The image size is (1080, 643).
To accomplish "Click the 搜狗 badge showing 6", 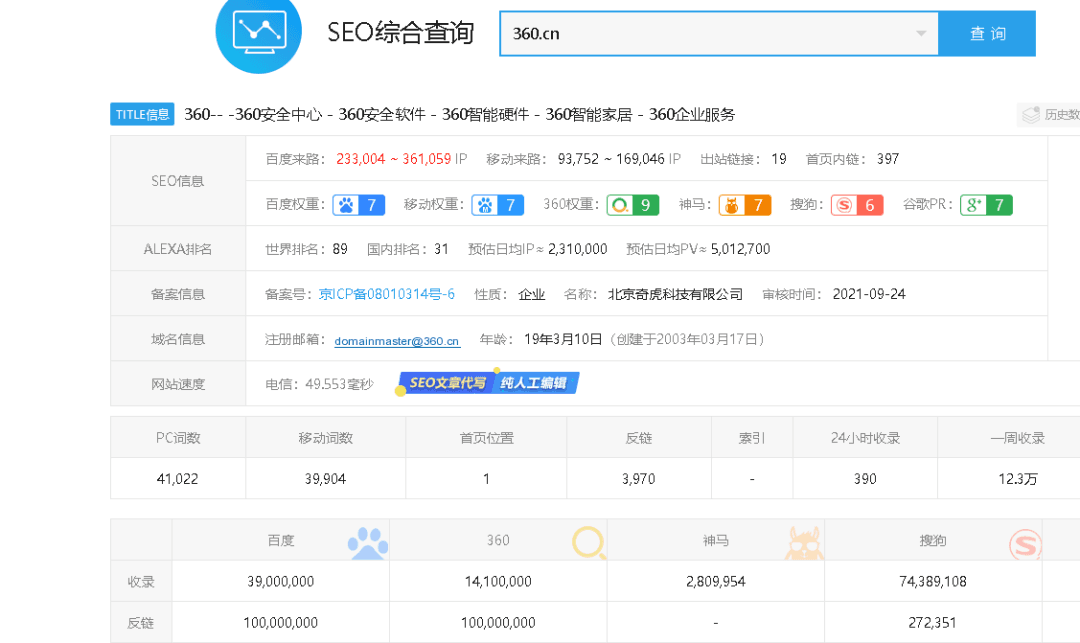I will (857, 205).
